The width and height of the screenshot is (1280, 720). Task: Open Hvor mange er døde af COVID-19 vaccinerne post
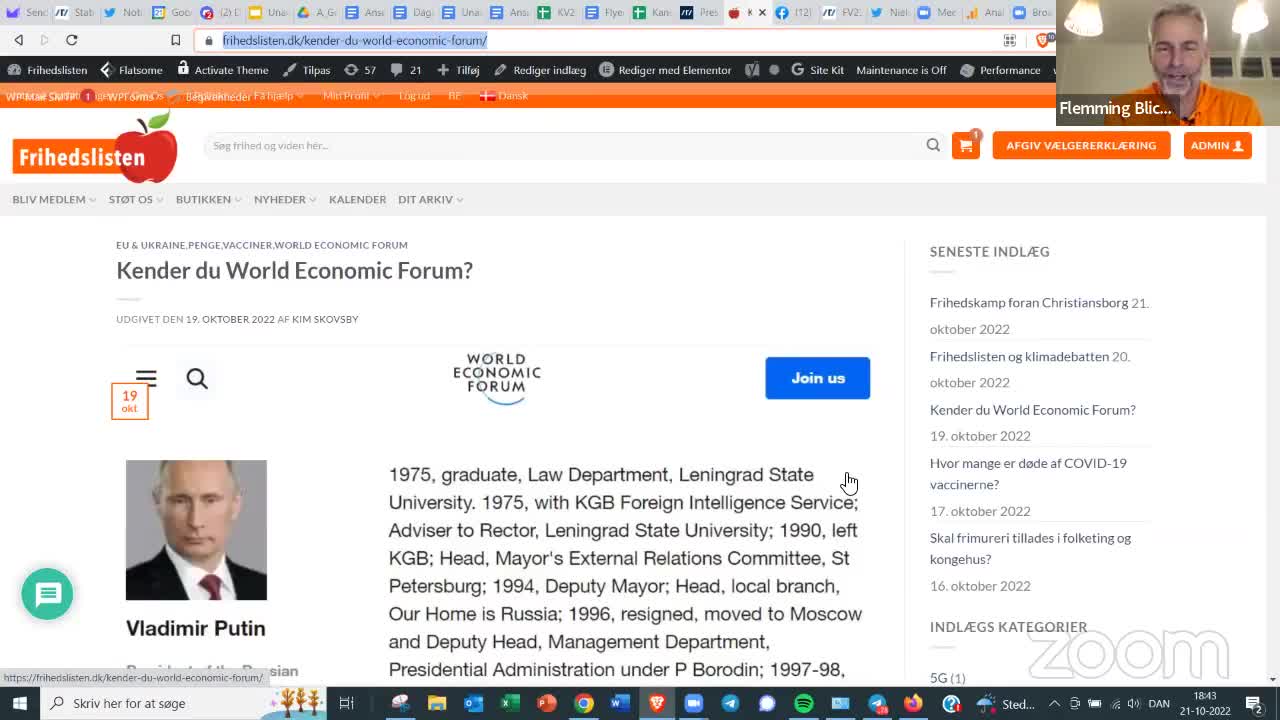pos(1028,473)
